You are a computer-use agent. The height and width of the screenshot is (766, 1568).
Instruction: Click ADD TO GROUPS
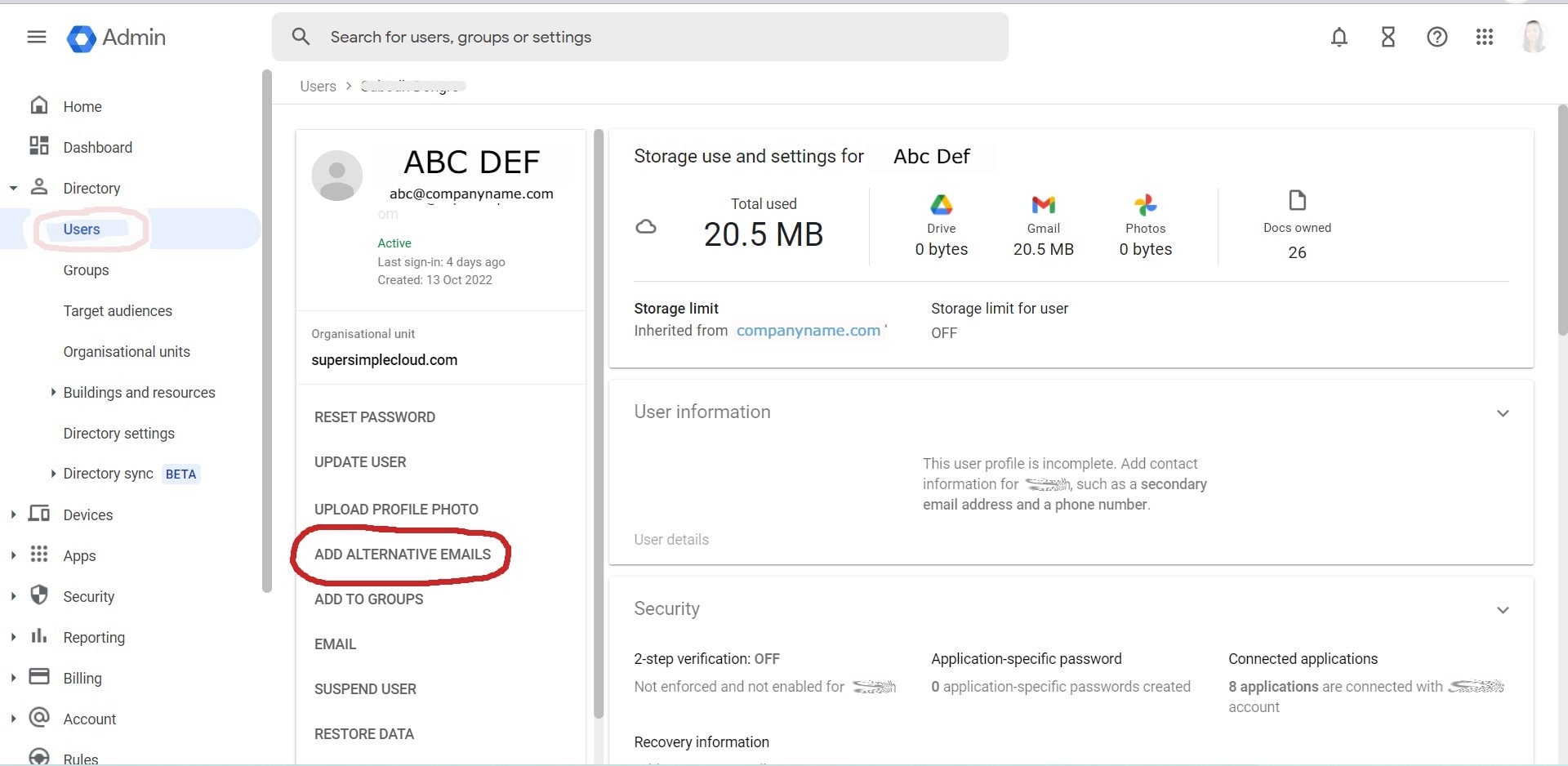[368, 599]
